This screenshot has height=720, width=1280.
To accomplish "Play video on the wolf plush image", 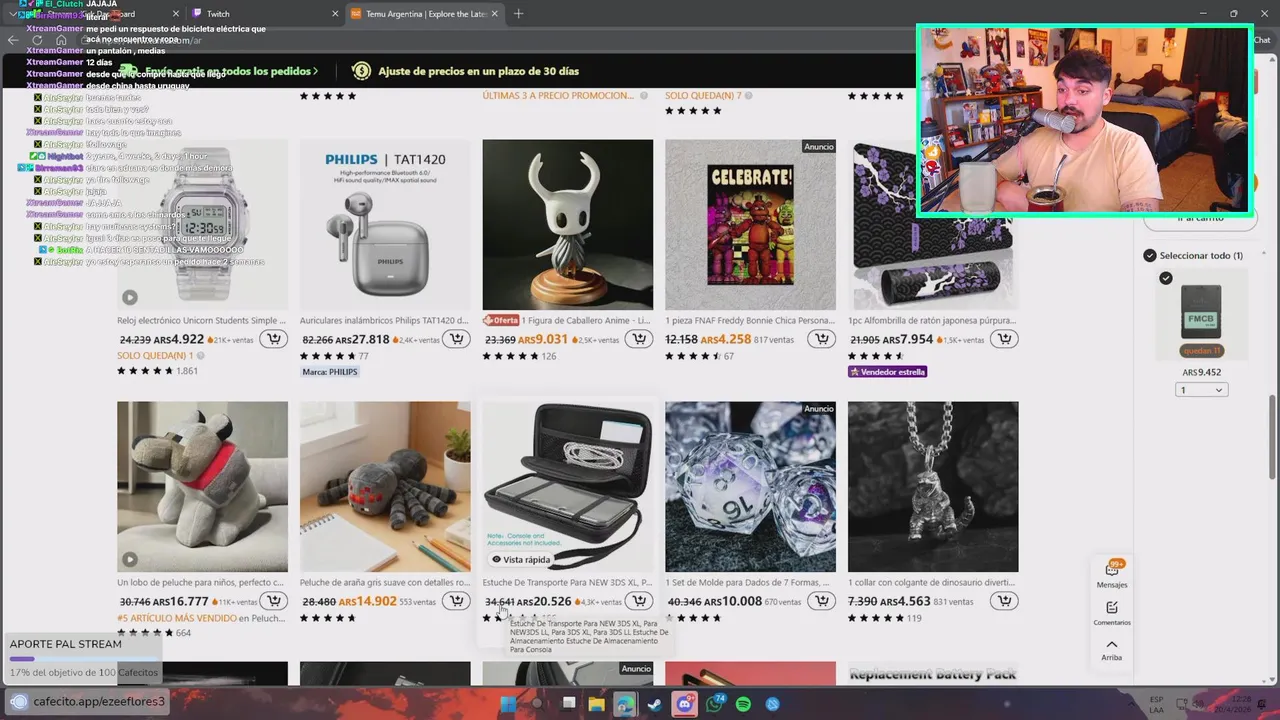I will [130, 559].
